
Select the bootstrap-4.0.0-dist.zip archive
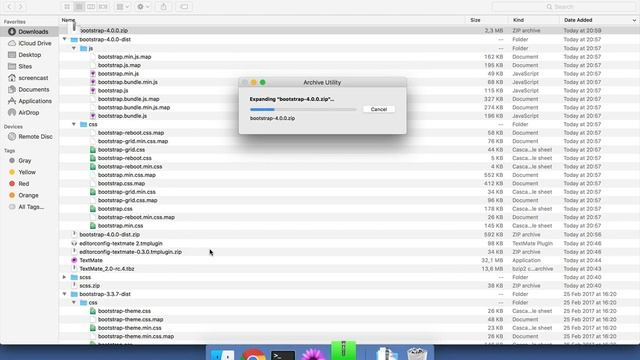tap(109, 234)
